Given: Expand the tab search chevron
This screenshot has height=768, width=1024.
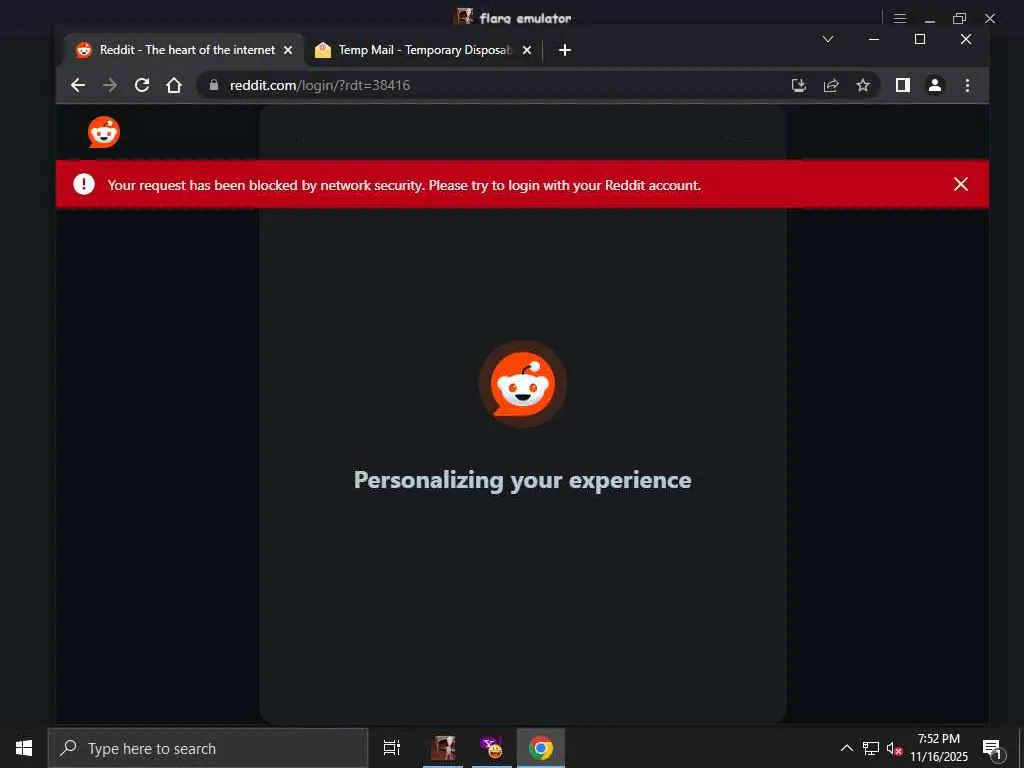Looking at the screenshot, I should [x=827, y=39].
